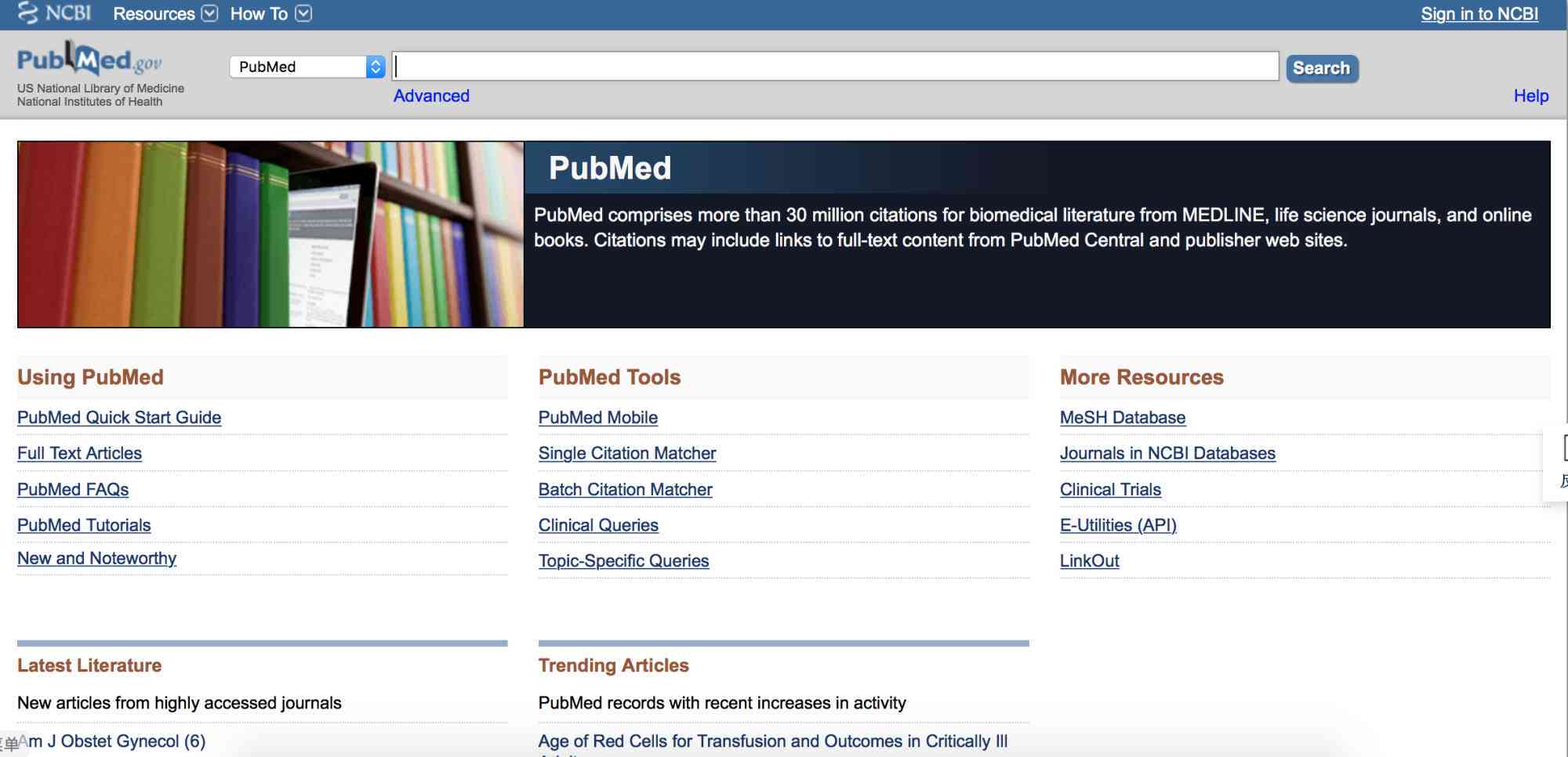The width and height of the screenshot is (1568, 757).
Task: Open Clinical Trials link
Action: point(1110,490)
